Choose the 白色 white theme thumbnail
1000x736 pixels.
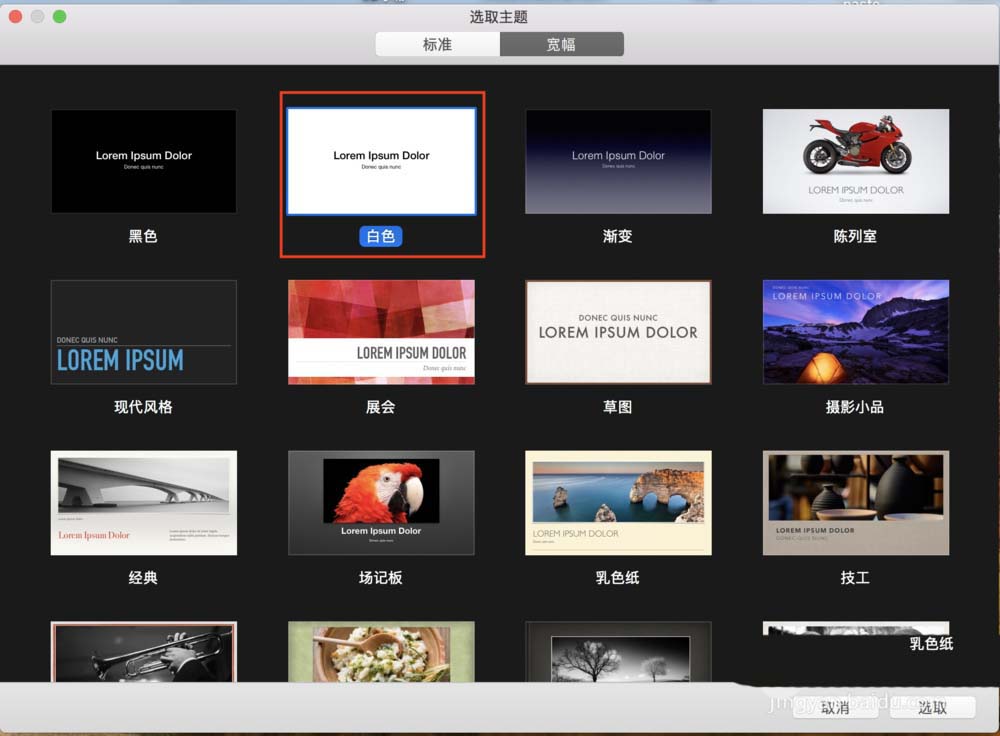click(381, 161)
